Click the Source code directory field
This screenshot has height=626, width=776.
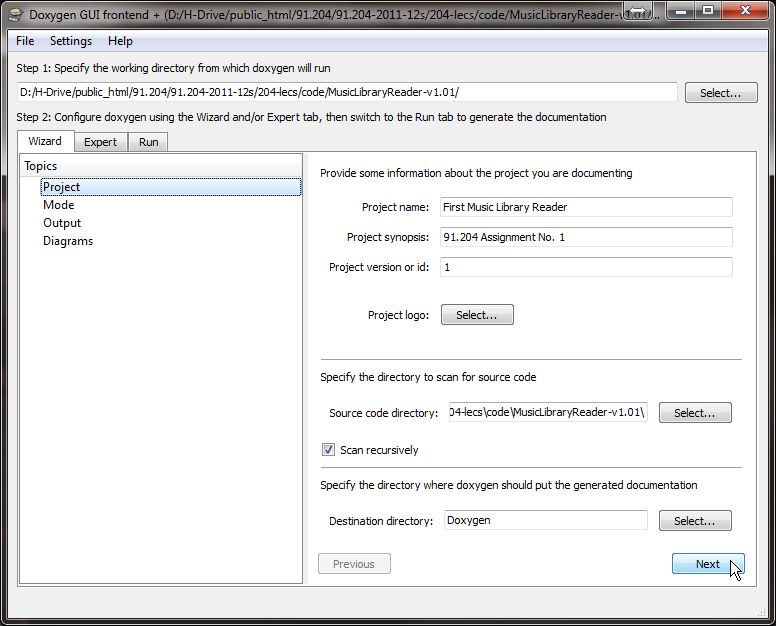[x=548, y=412]
